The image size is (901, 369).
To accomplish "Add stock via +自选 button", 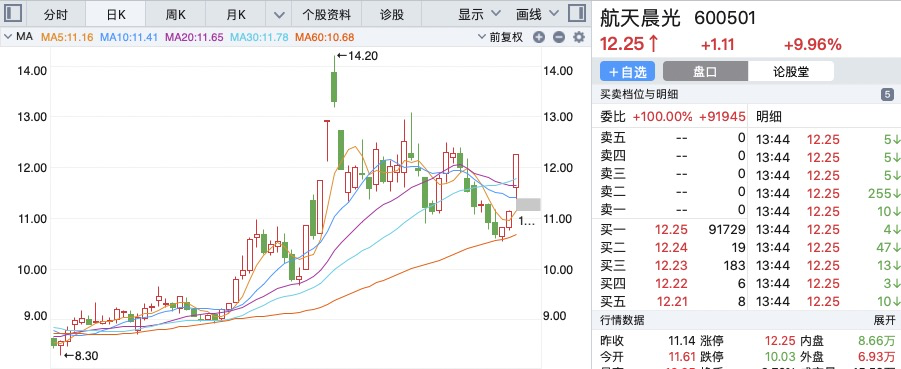I will [627, 71].
